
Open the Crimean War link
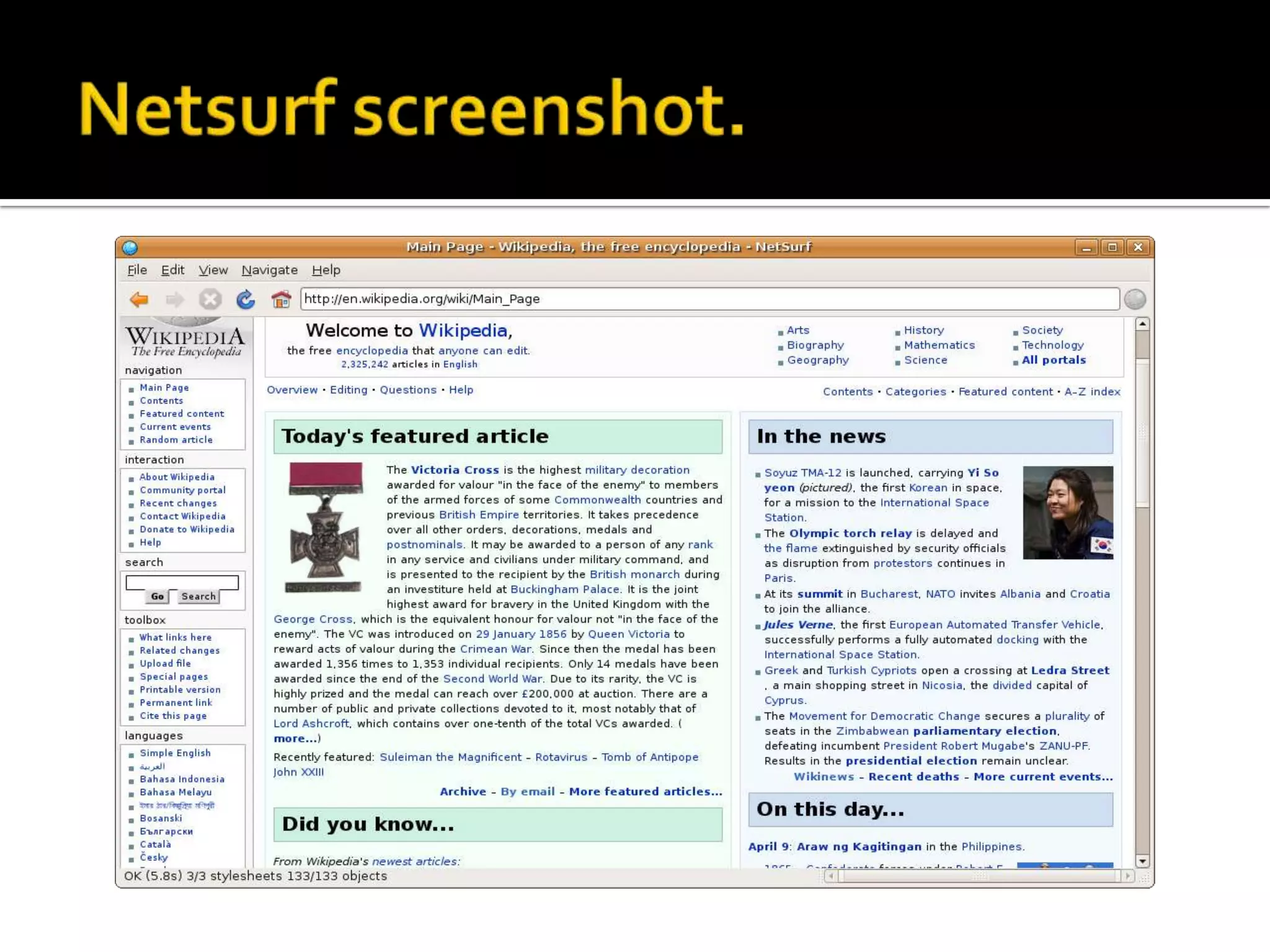[x=495, y=649]
